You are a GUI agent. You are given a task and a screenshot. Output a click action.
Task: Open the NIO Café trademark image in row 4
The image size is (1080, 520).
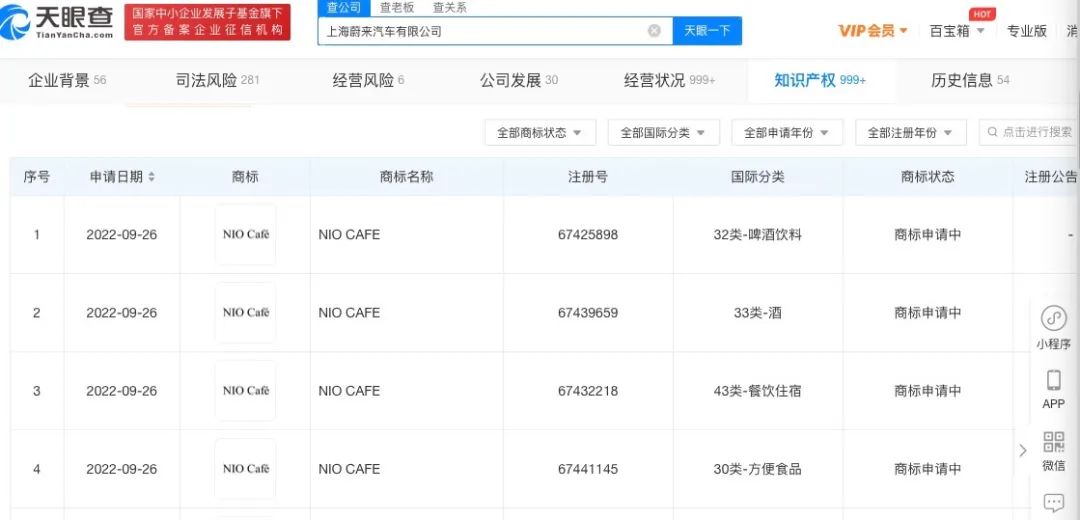[245, 469]
